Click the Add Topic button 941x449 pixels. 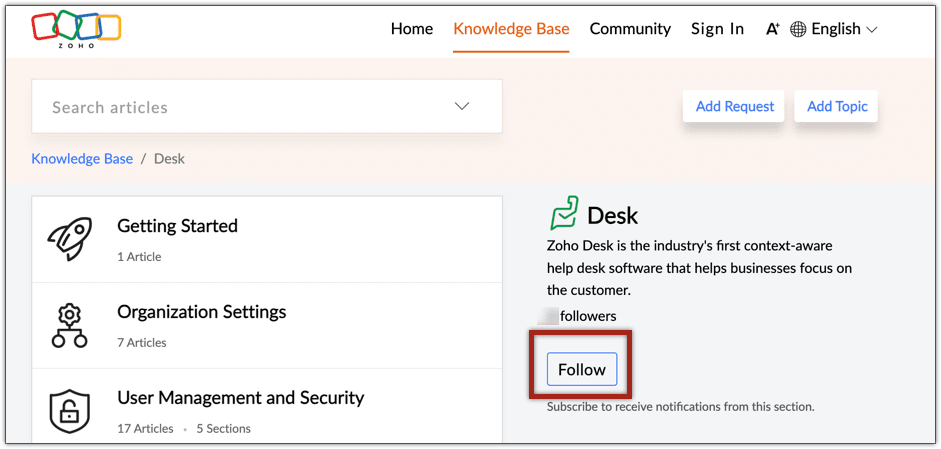(837, 106)
